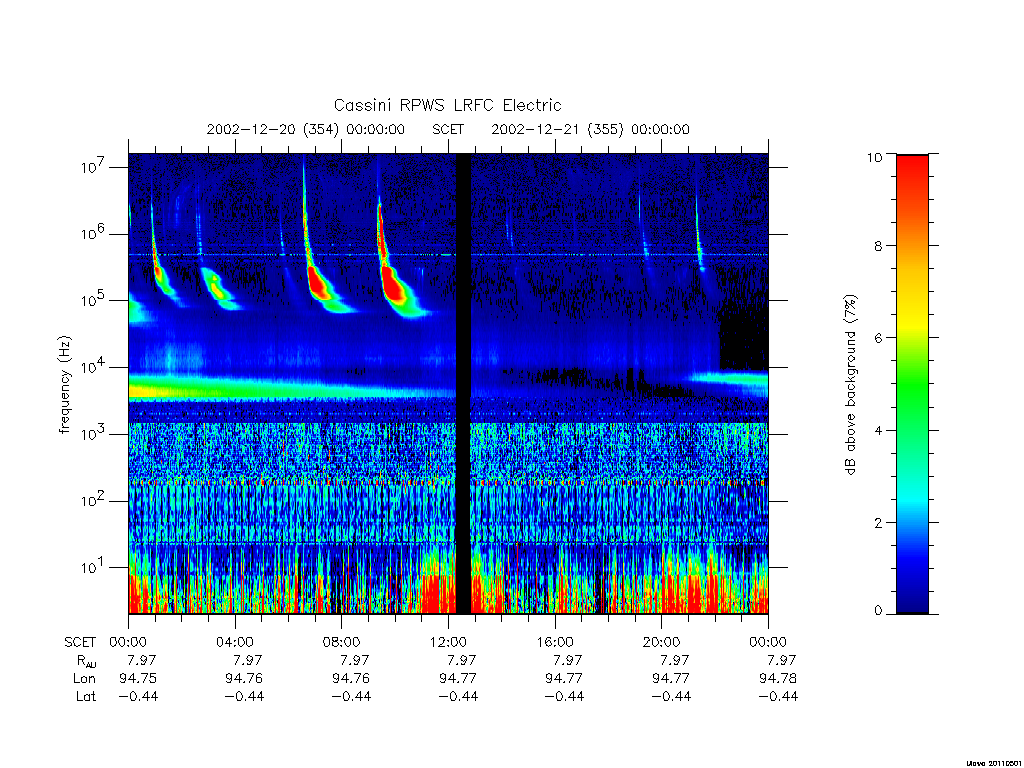
Task: Click the 12:00 time tick label
Action: [448, 642]
